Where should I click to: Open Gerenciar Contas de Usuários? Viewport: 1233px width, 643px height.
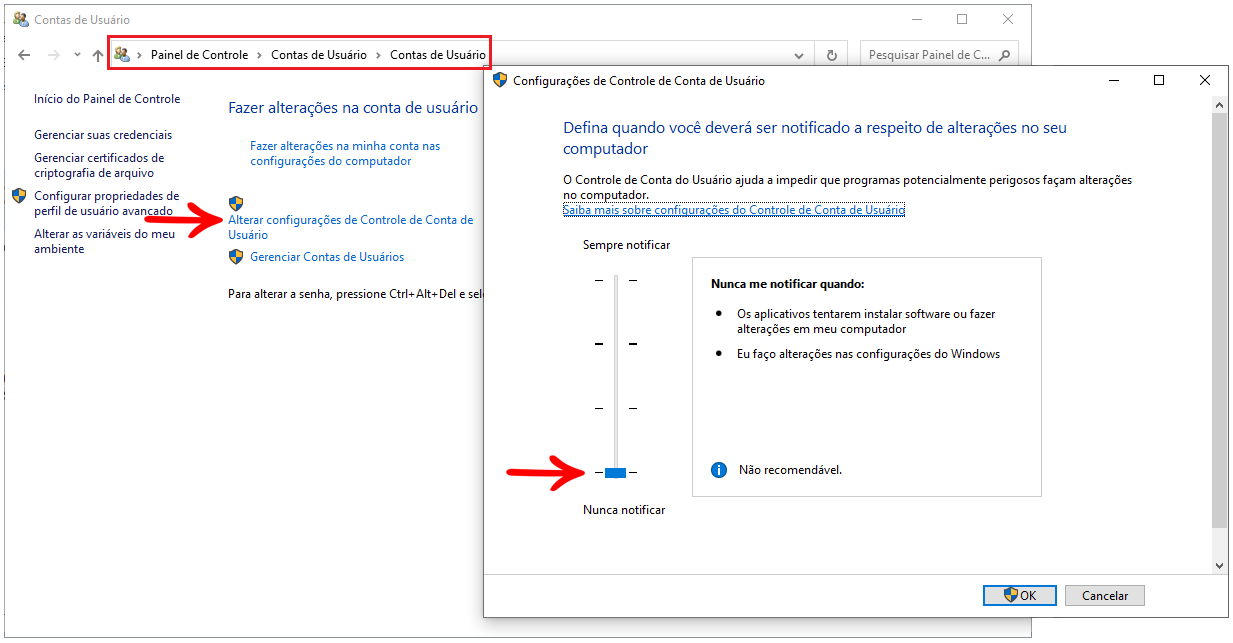[327, 257]
